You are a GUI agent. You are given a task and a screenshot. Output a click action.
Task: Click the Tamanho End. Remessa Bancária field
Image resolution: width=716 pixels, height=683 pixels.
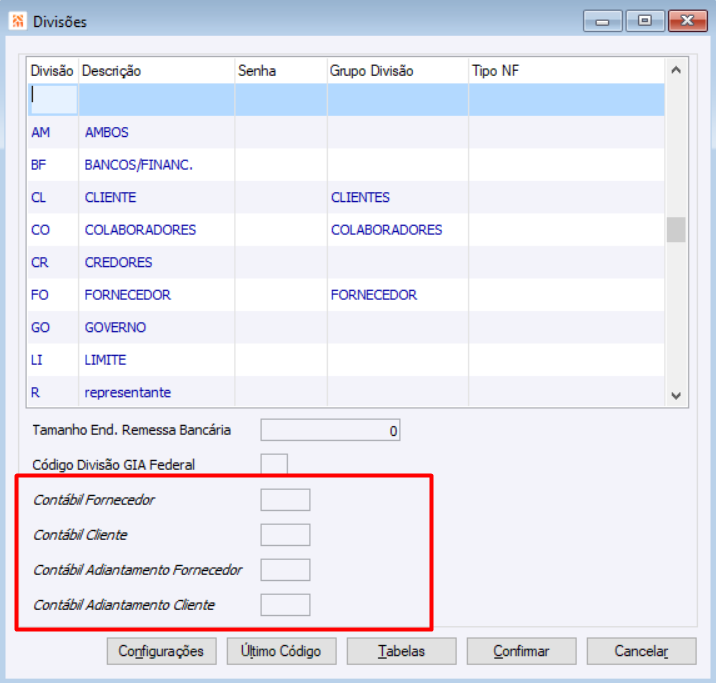(330, 430)
